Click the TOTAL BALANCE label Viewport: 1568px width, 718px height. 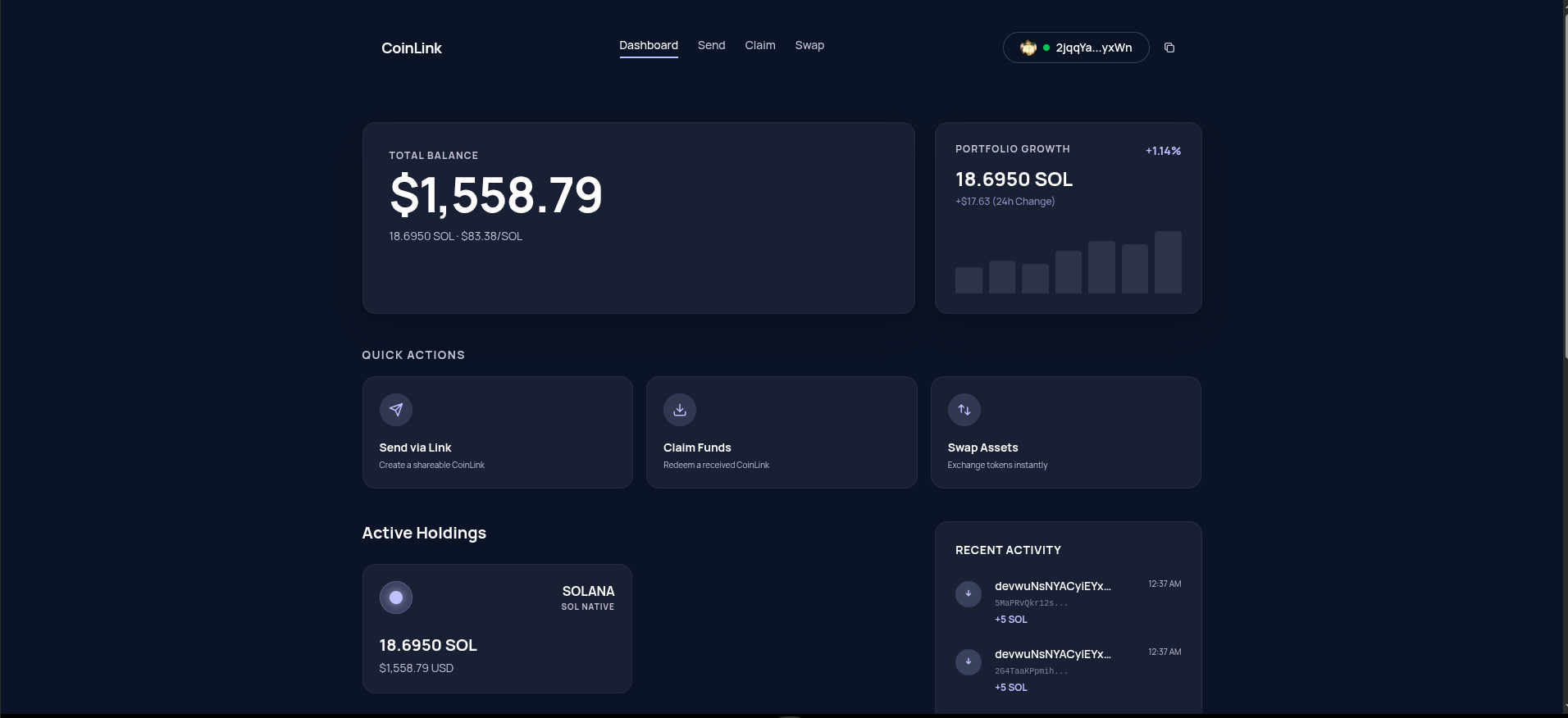pos(433,156)
